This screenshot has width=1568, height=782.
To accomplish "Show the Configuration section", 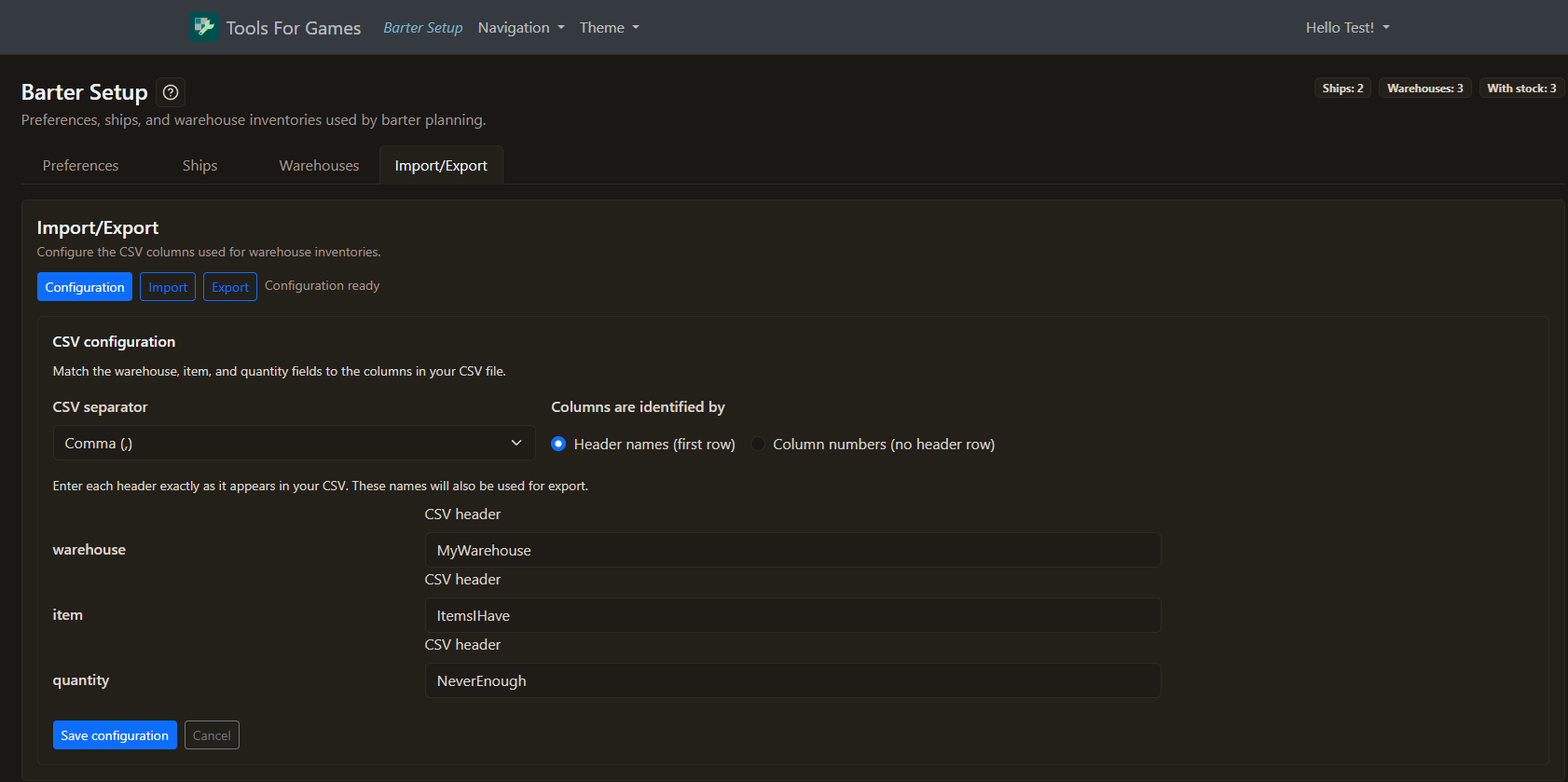I will (x=85, y=287).
